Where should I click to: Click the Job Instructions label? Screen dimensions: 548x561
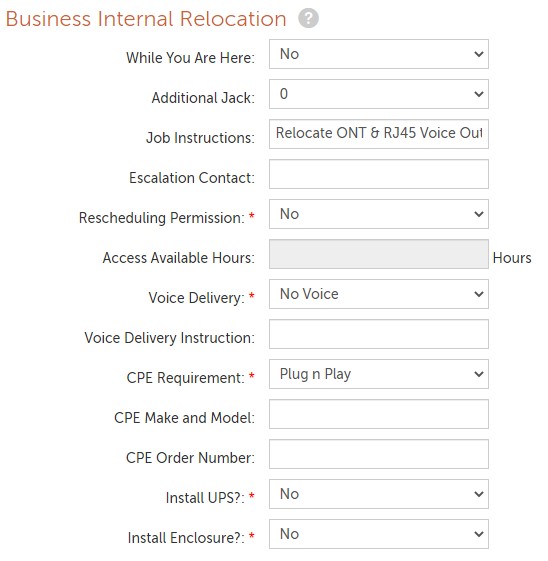(200, 138)
